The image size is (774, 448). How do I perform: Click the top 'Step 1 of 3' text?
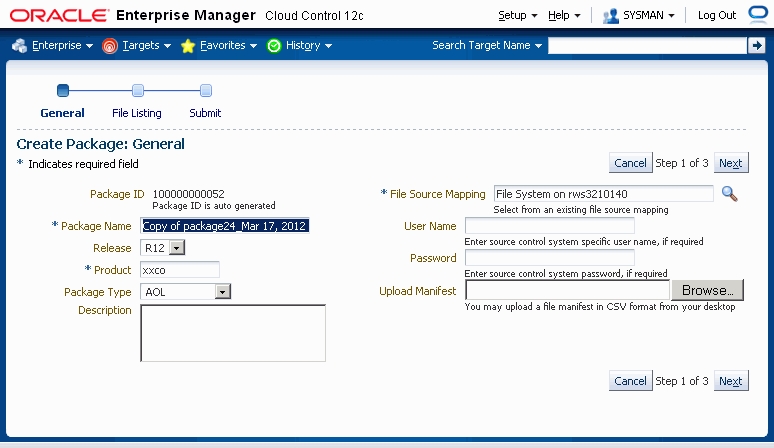[x=682, y=163]
